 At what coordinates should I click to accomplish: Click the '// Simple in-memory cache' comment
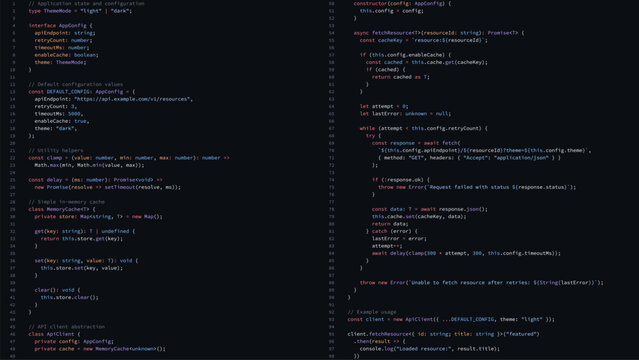(x=66, y=202)
